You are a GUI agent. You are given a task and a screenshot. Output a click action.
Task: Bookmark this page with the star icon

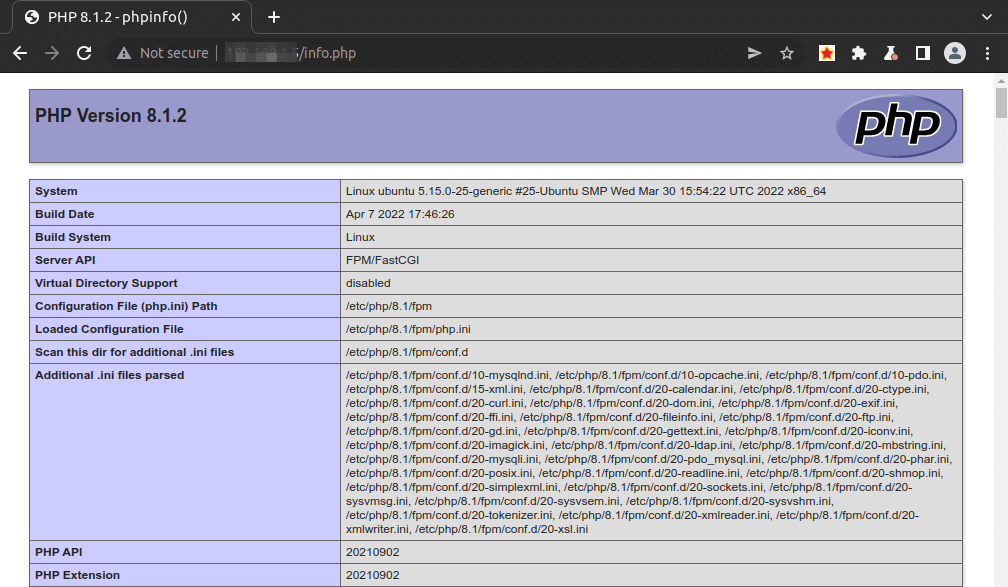pyautogui.click(x=787, y=53)
